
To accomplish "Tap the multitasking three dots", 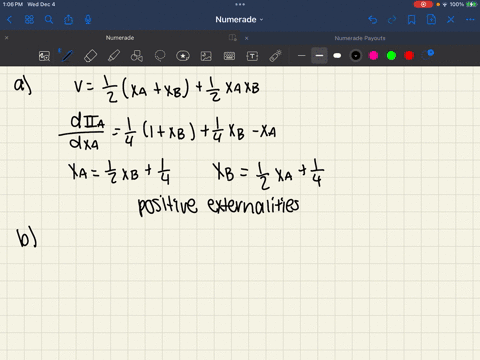I will pyautogui.click(x=240, y=4).
